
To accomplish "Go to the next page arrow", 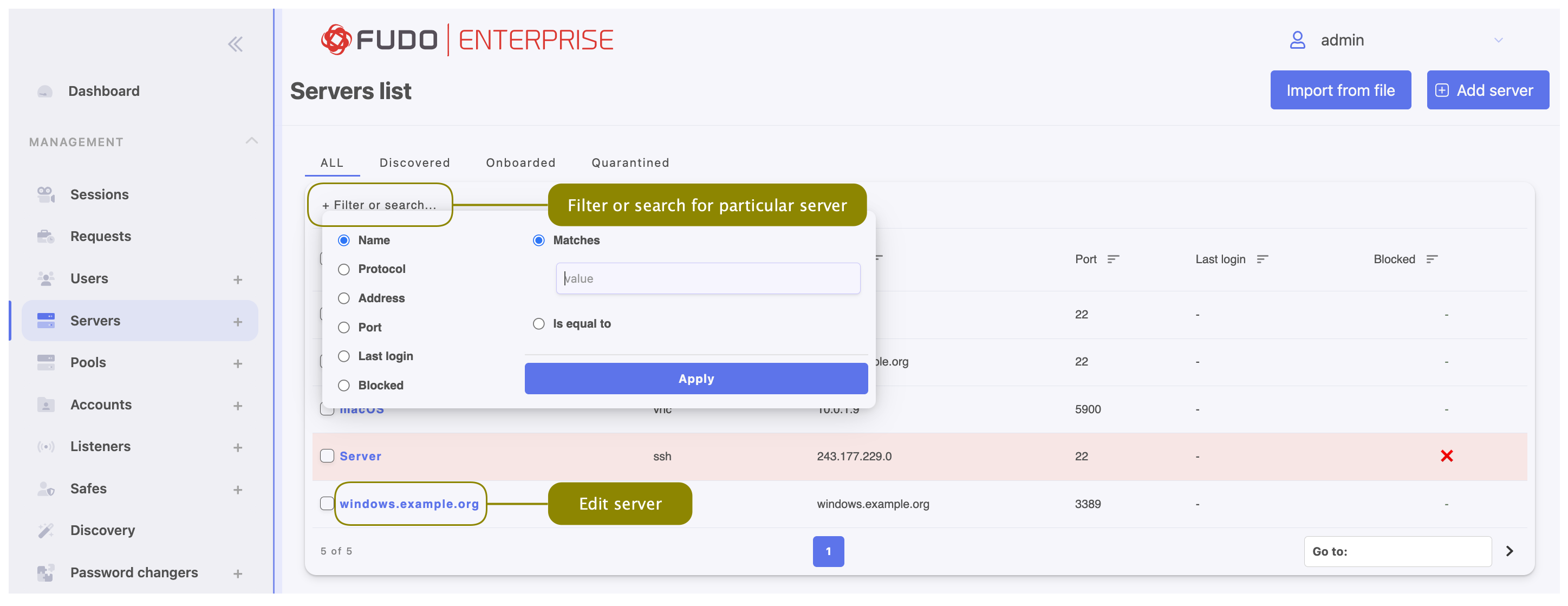I will 1510,552.
